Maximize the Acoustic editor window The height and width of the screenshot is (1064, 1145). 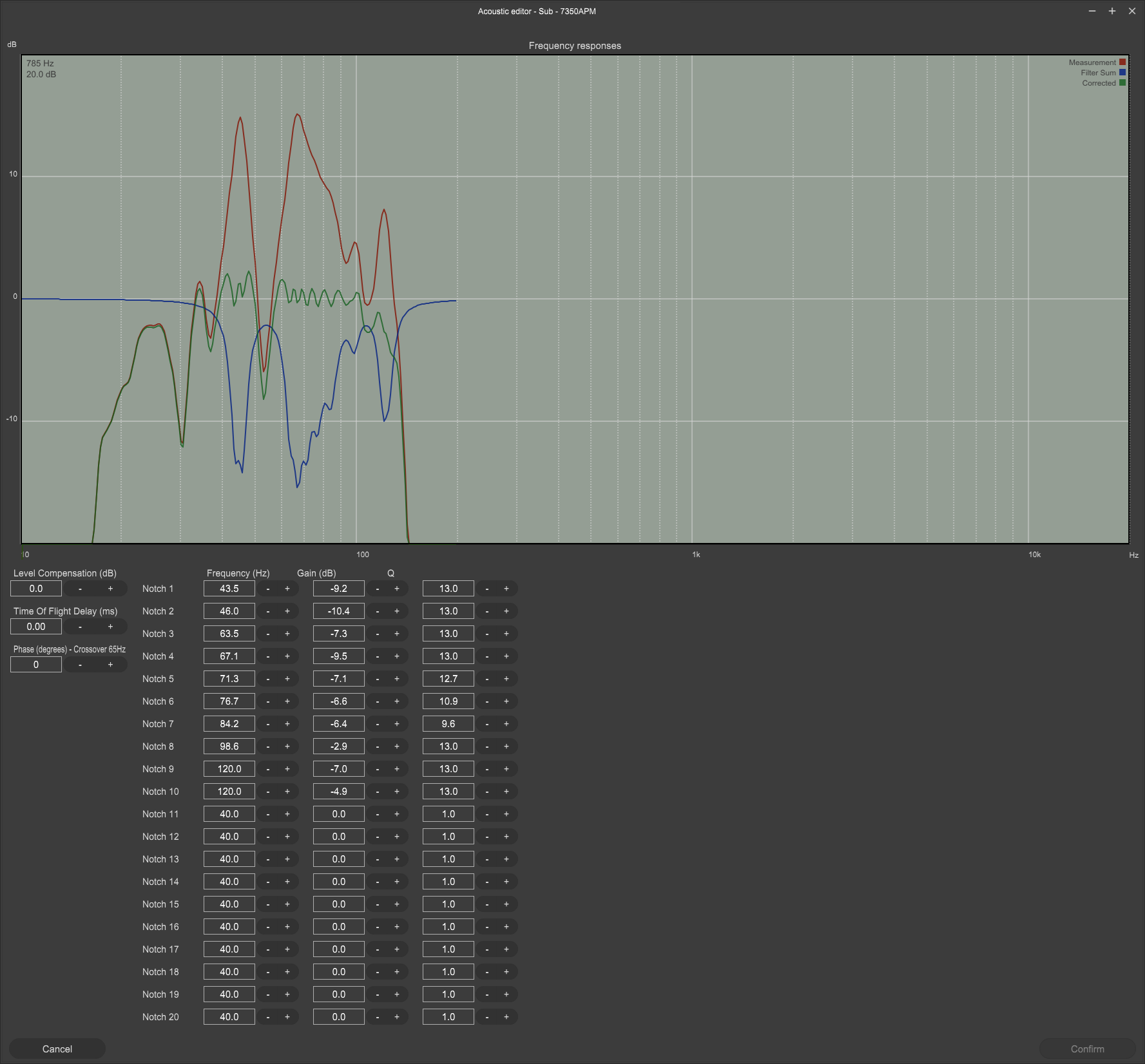click(x=1112, y=11)
